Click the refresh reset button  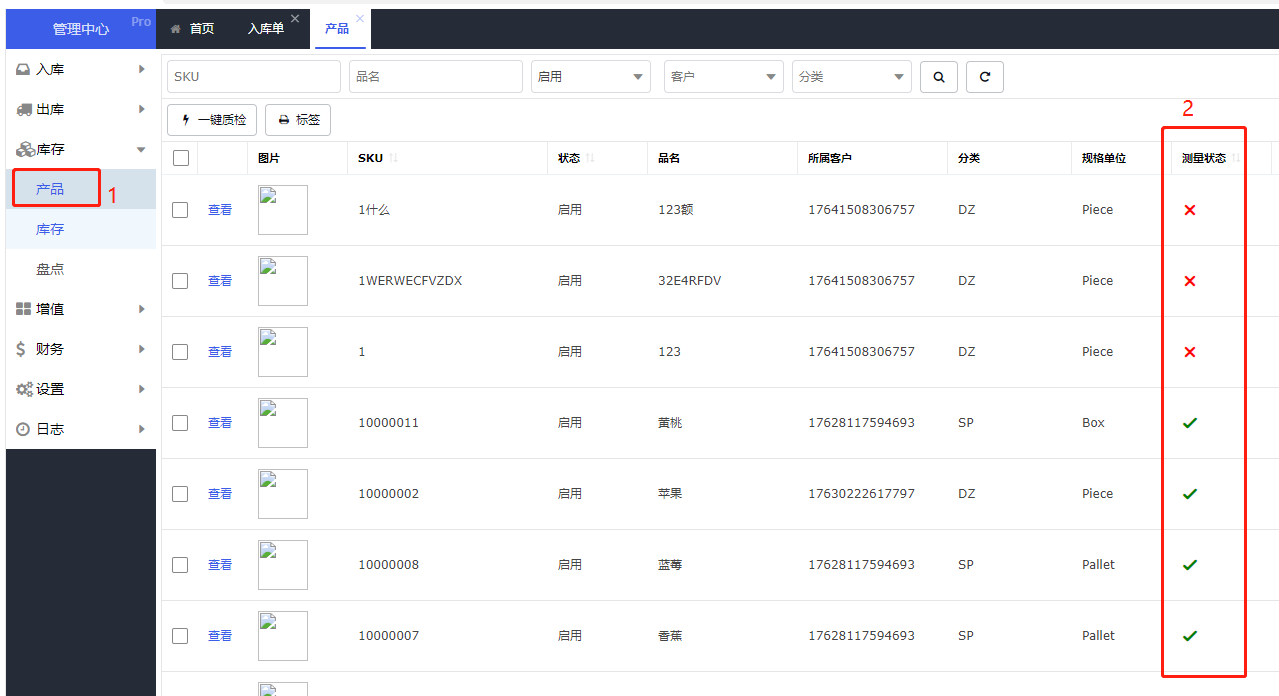tap(984, 77)
